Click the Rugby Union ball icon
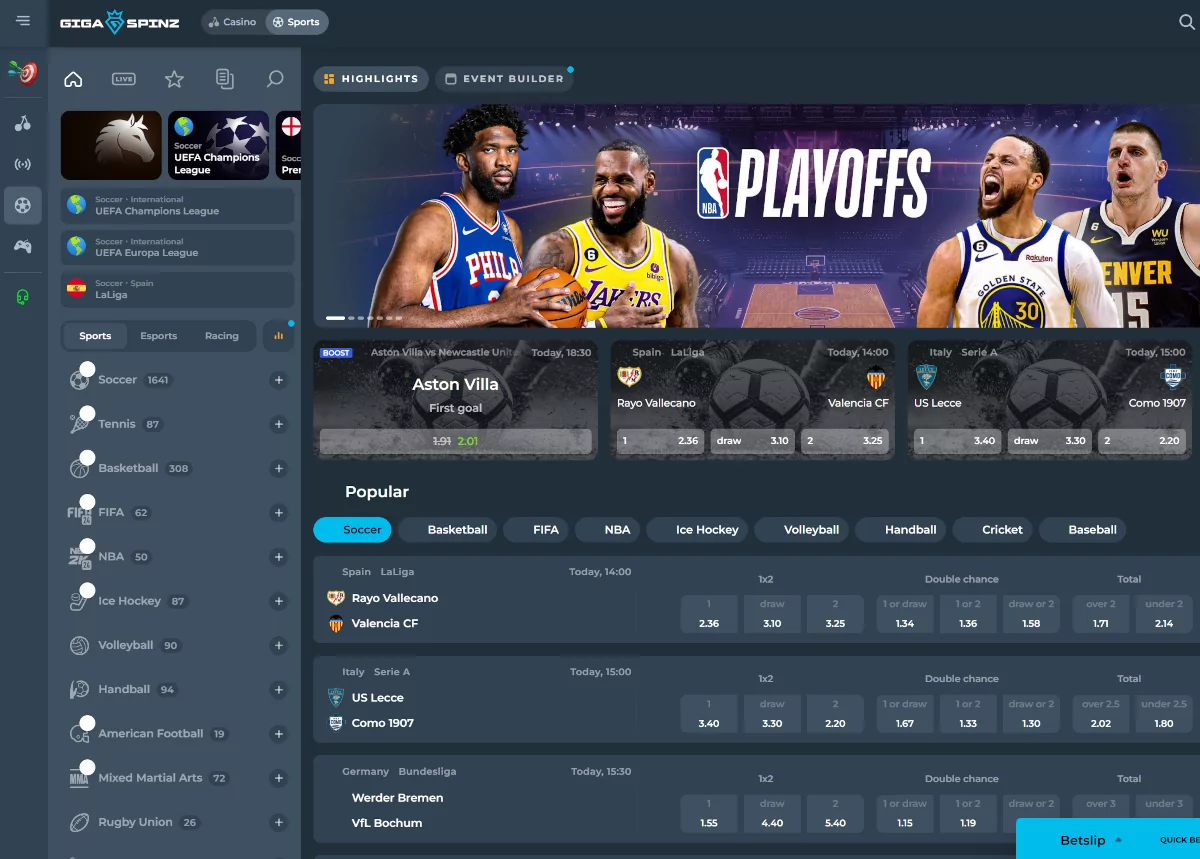 click(80, 822)
